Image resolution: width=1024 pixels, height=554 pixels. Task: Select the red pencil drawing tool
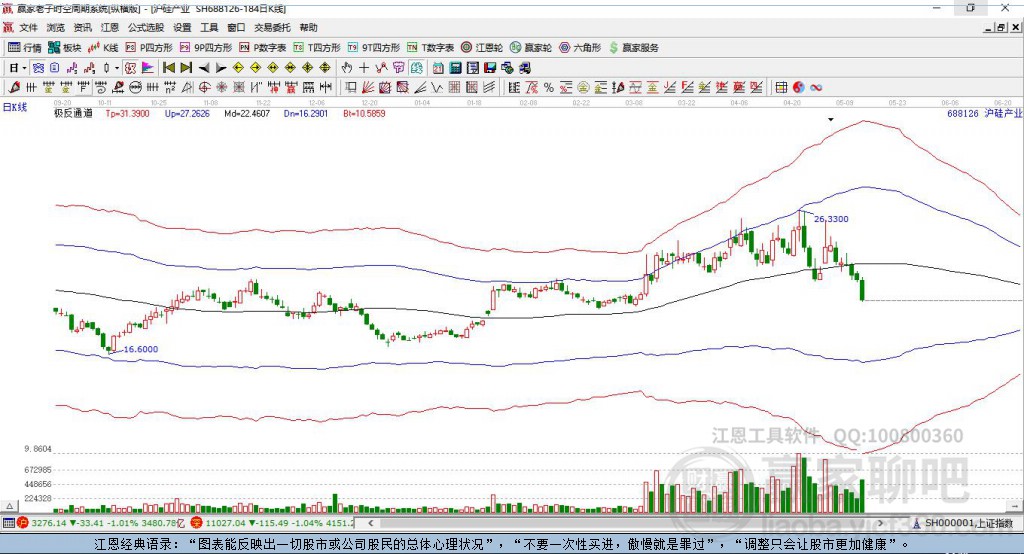14,88
